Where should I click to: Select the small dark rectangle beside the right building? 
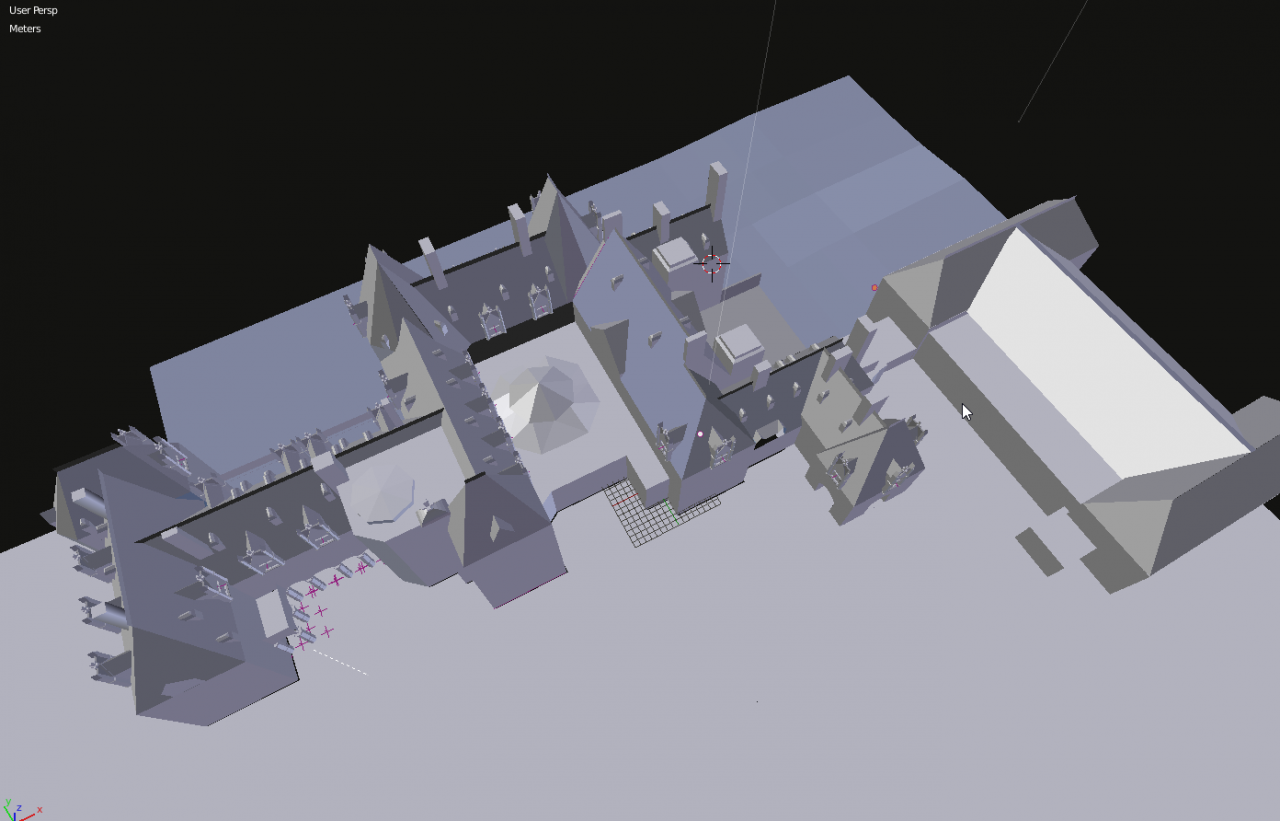coord(1039,552)
